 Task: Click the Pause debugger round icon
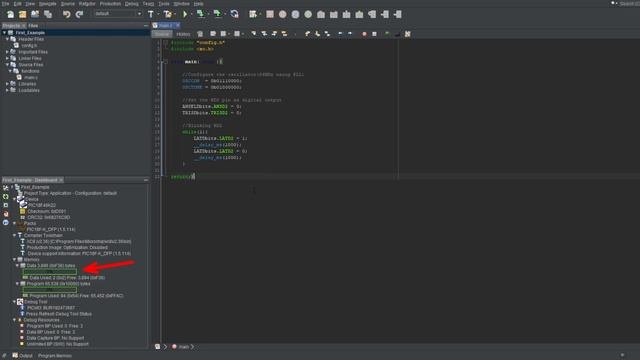pos(282,14)
